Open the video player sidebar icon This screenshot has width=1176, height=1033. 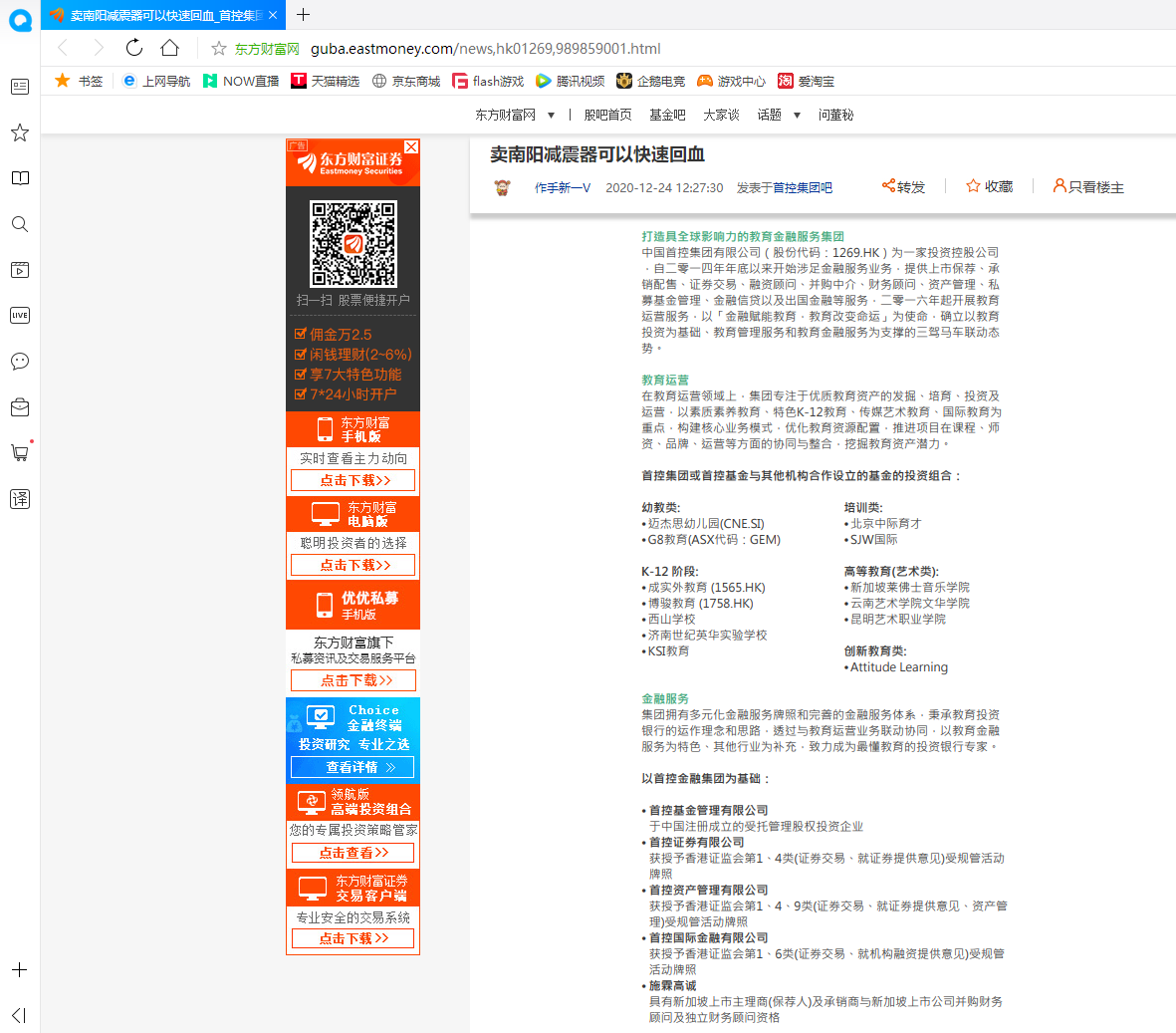20,270
